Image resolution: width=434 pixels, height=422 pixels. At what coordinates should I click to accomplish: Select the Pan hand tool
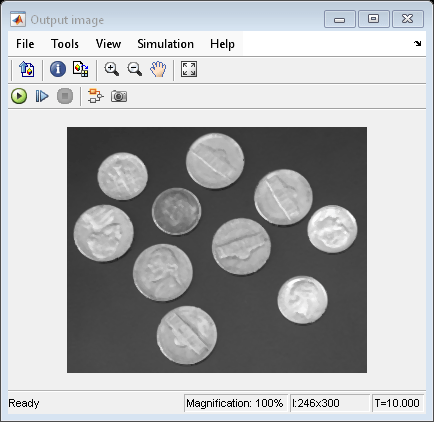(x=158, y=69)
